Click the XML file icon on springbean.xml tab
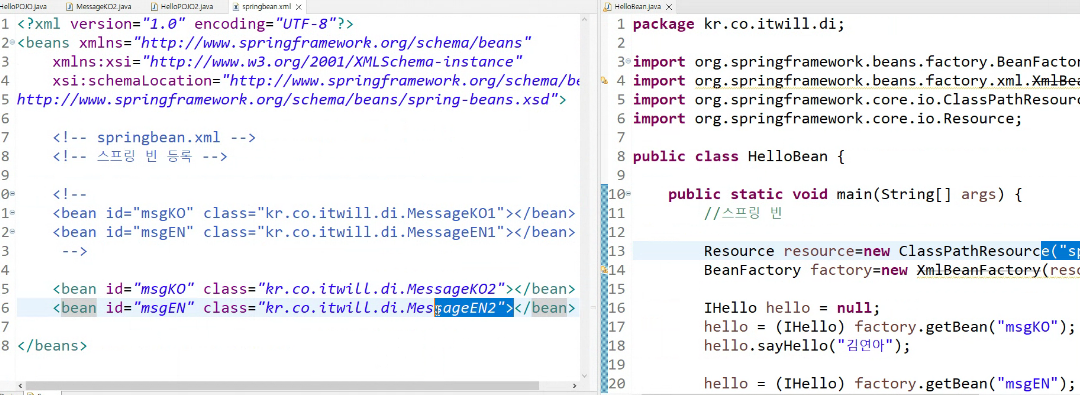Screen dimensions: 1080x395 (x=236, y=6)
